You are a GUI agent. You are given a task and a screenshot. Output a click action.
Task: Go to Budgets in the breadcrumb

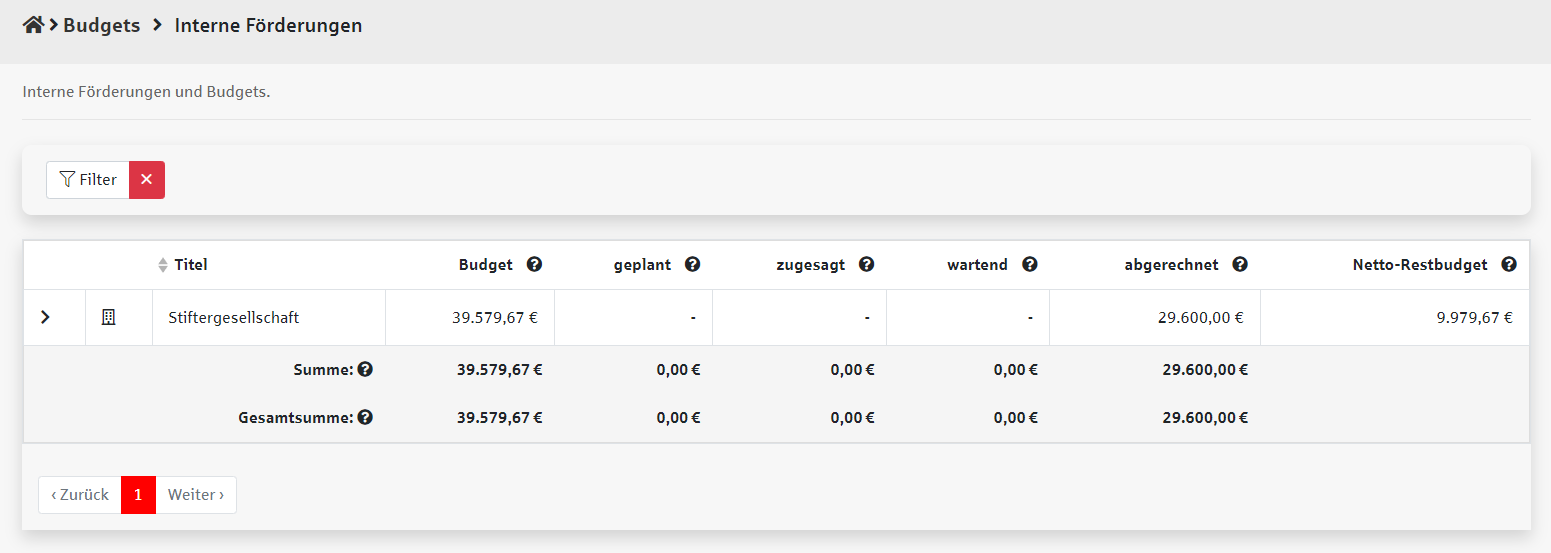[101, 26]
